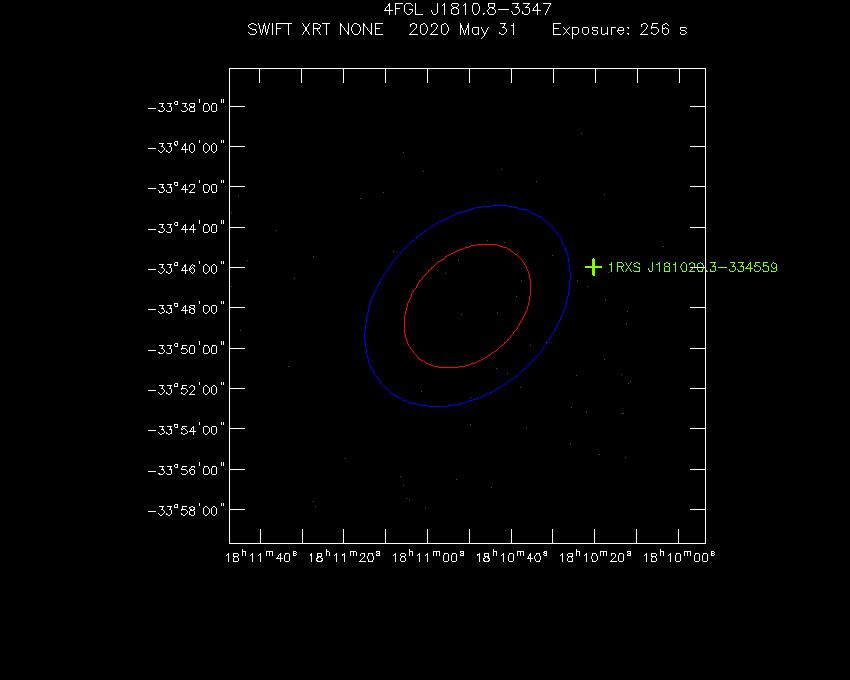
Task: Click the green cross source marker
Action: 594,267
